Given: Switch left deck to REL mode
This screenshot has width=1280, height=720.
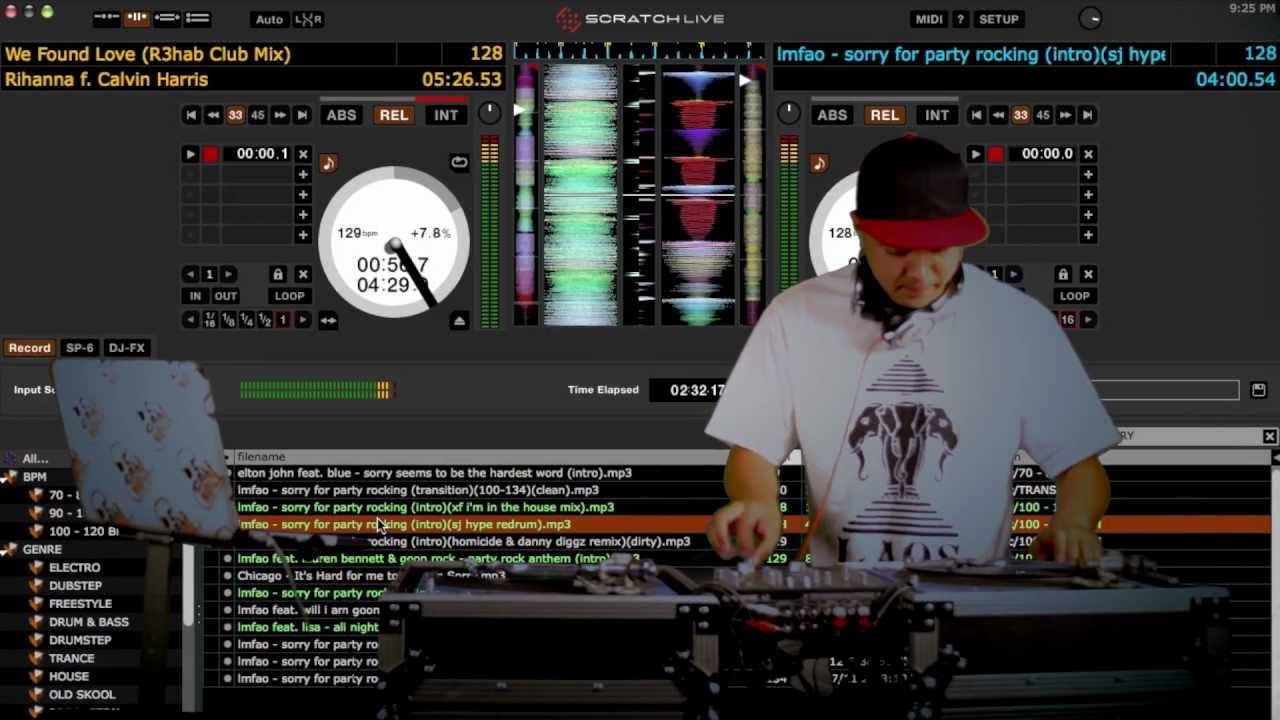Looking at the screenshot, I should click(394, 115).
